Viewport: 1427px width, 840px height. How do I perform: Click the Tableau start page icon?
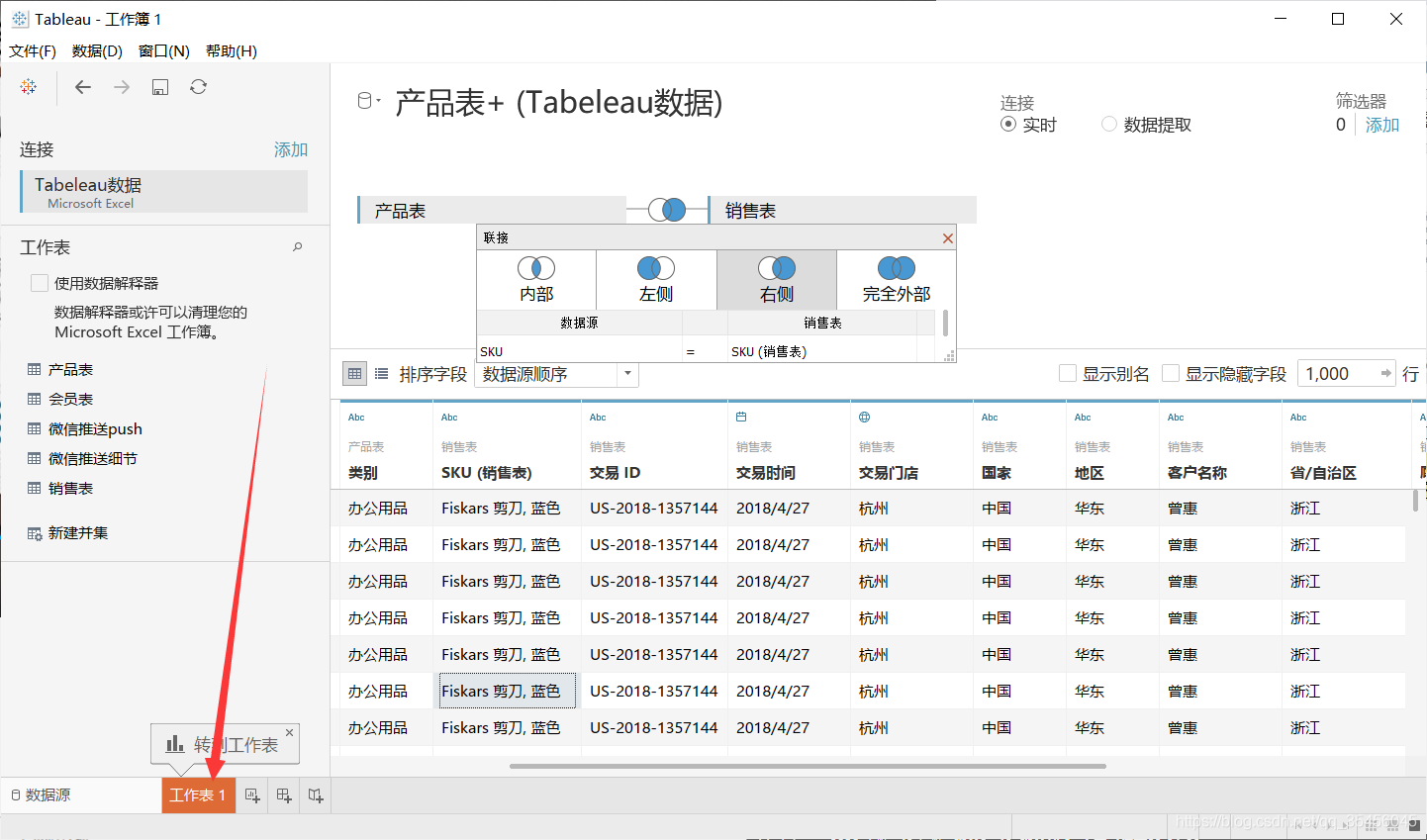[29, 87]
